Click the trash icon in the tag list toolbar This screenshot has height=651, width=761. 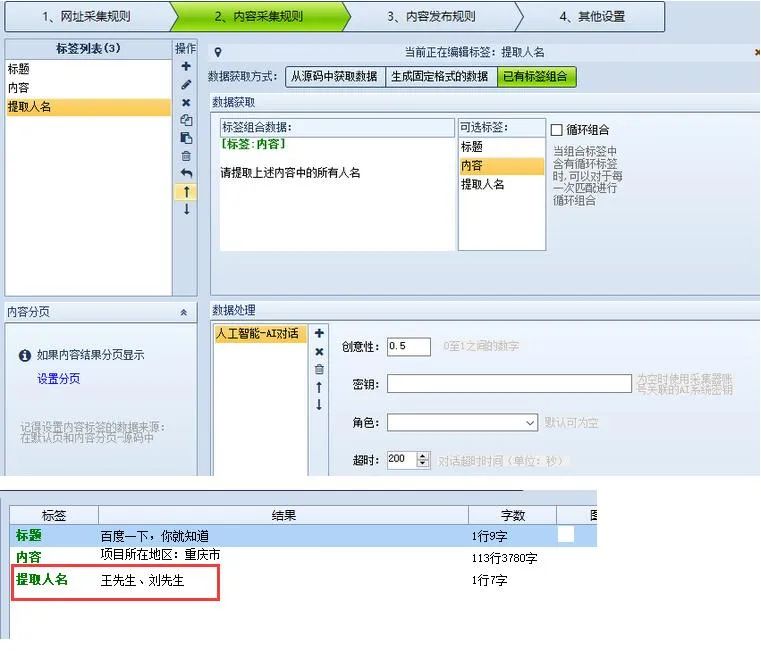tap(186, 156)
